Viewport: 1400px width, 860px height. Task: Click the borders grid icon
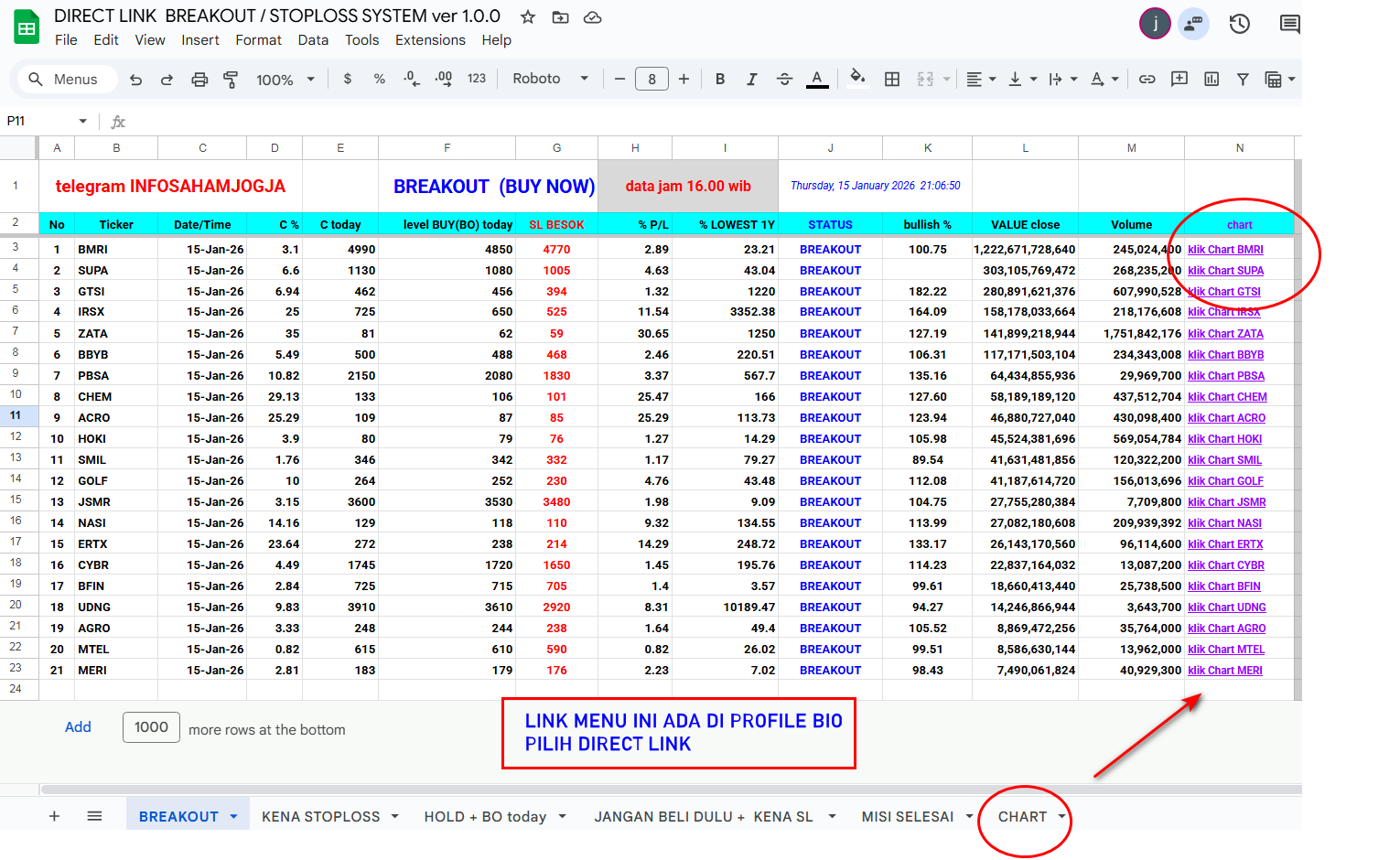coord(892,80)
